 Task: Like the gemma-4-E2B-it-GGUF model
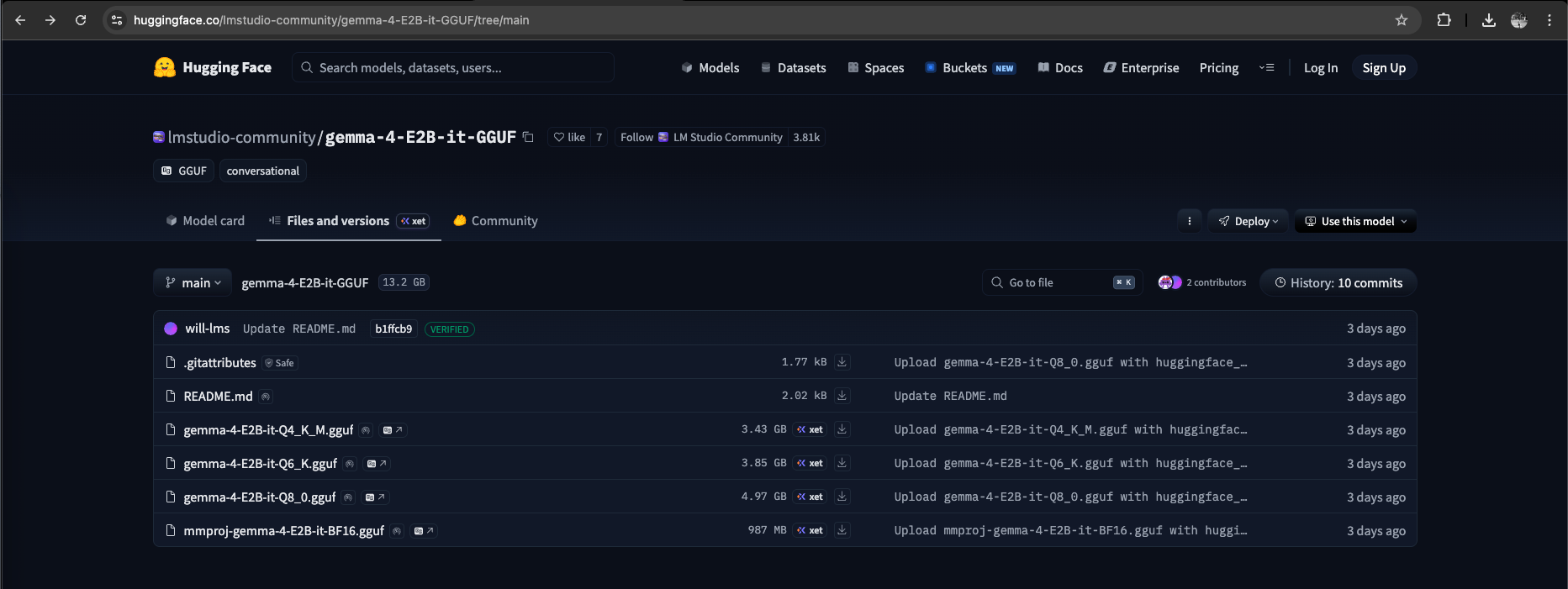[569, 137]
